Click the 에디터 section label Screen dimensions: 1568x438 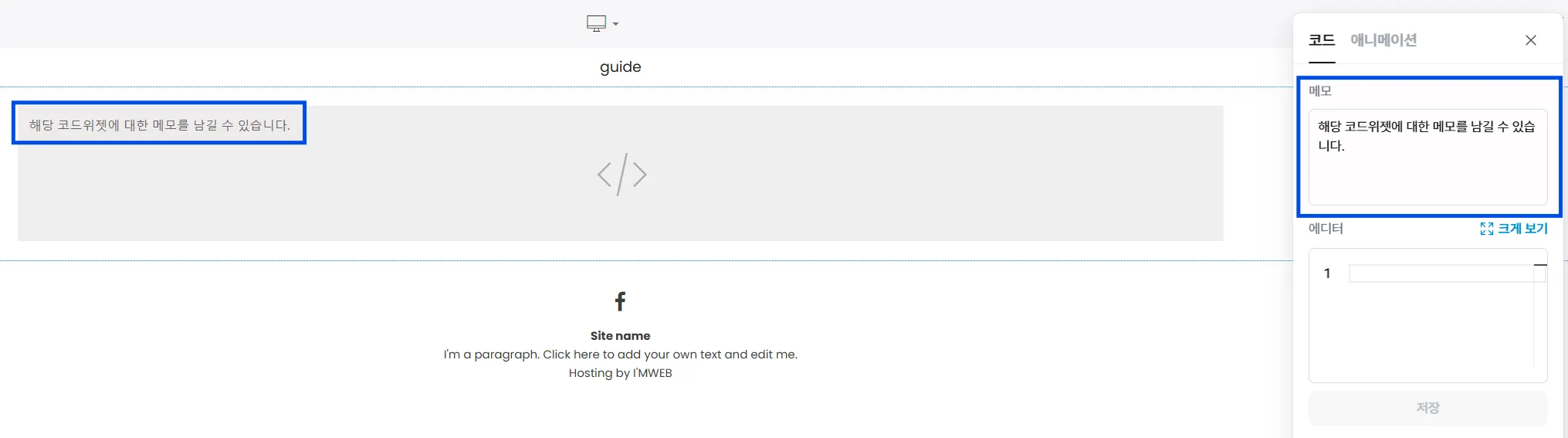(x=1326, y=229)
